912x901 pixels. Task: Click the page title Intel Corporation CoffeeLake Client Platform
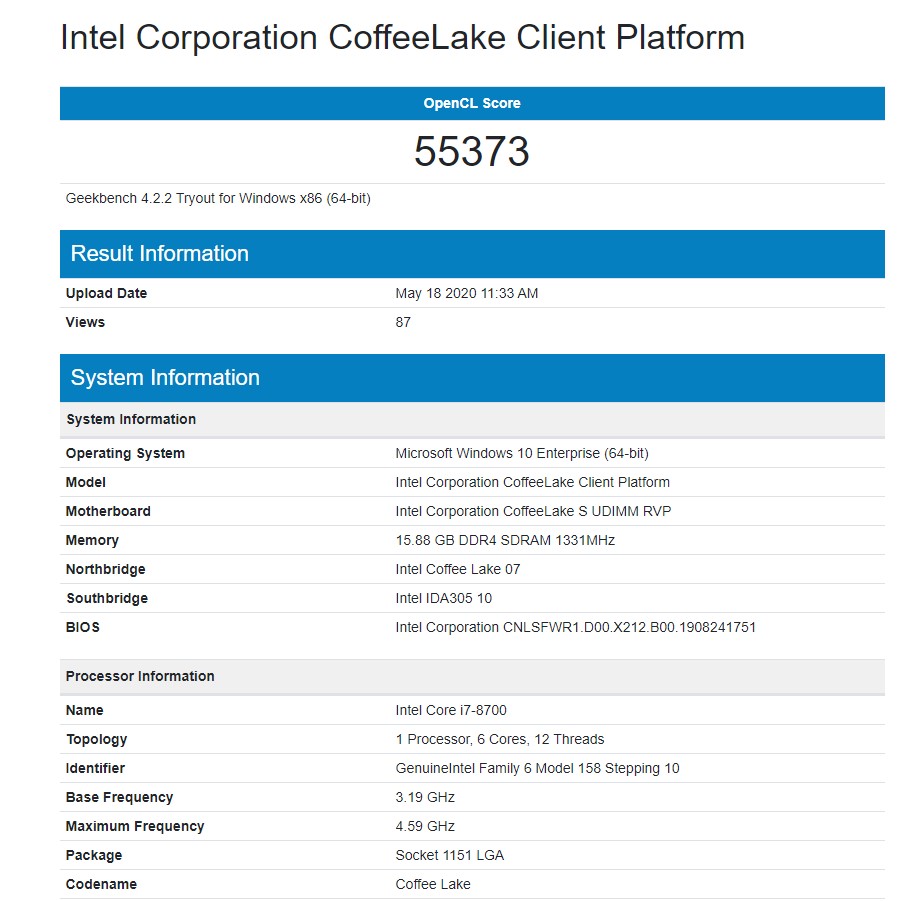(402, 38)
